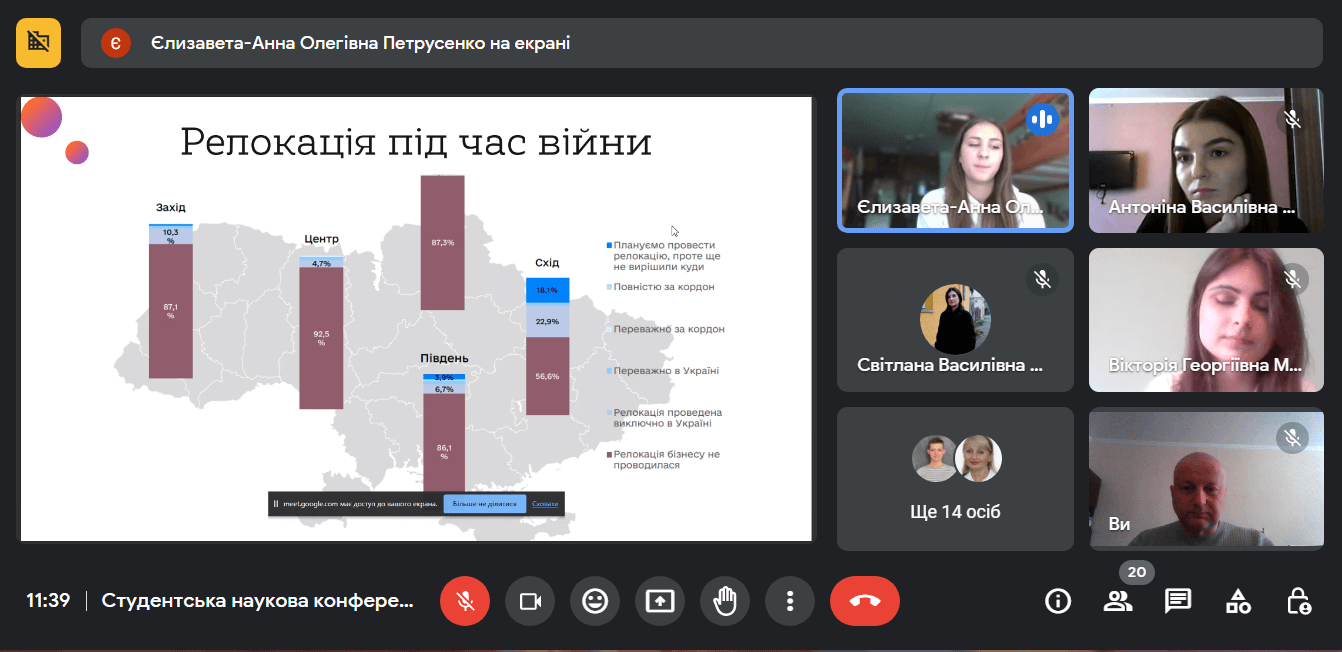Open the meeting details info panel
The width and height of the screenshot is (1342, 652).
(1057, 601)
